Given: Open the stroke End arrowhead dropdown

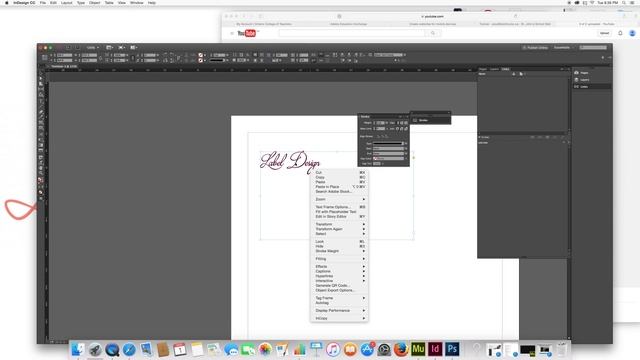Looking at the screenshot, I should [389, 153].
